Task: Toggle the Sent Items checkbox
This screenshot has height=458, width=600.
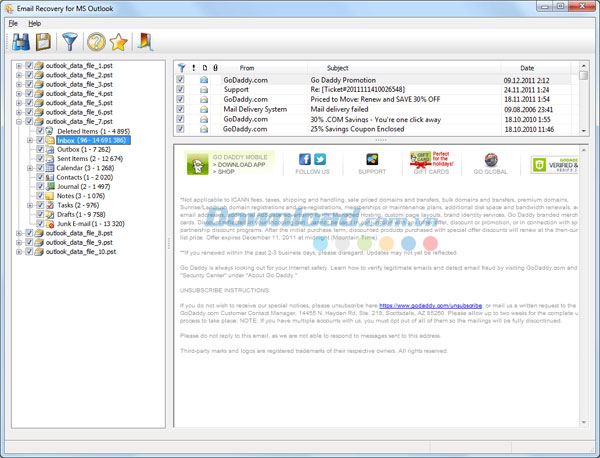Action: (x=40, y=158)
